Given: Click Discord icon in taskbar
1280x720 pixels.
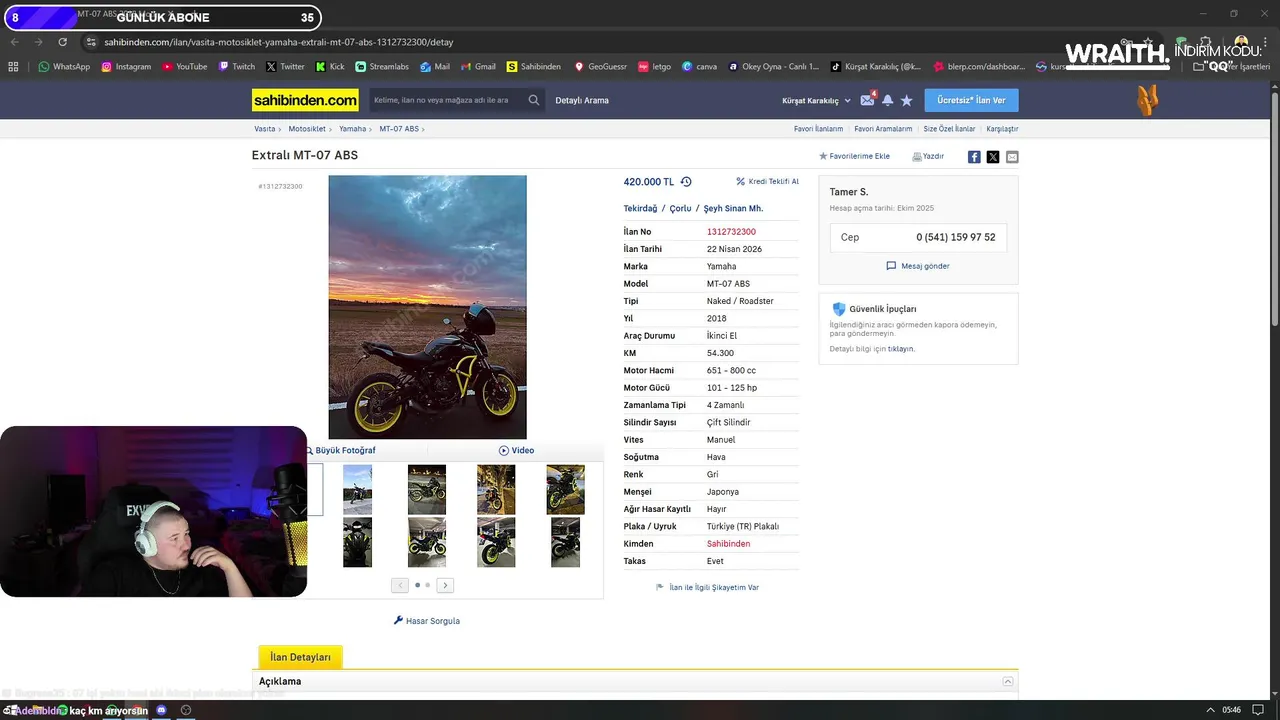Looking at the screenshot, I should pos(161,710).
